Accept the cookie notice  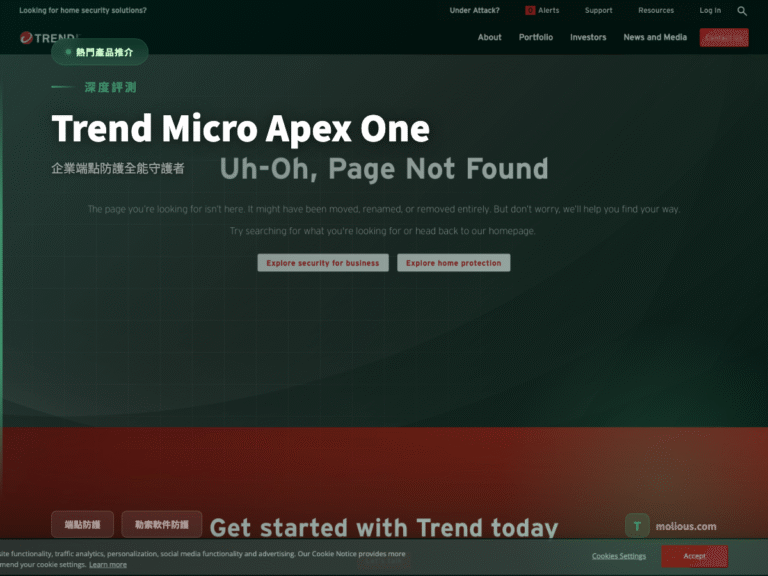coord(695,556)
